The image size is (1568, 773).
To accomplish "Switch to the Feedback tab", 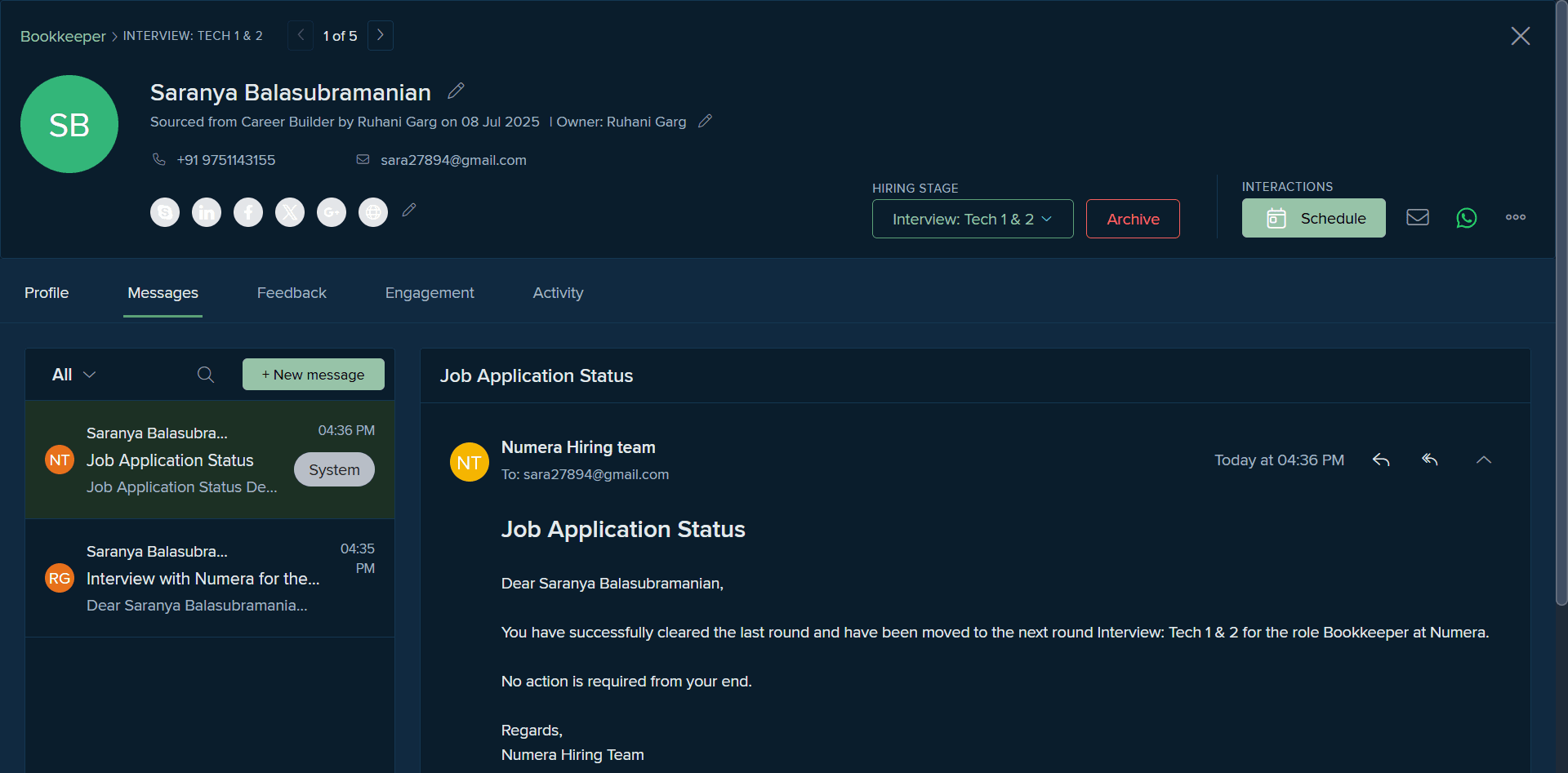I will tap(292, 293).
